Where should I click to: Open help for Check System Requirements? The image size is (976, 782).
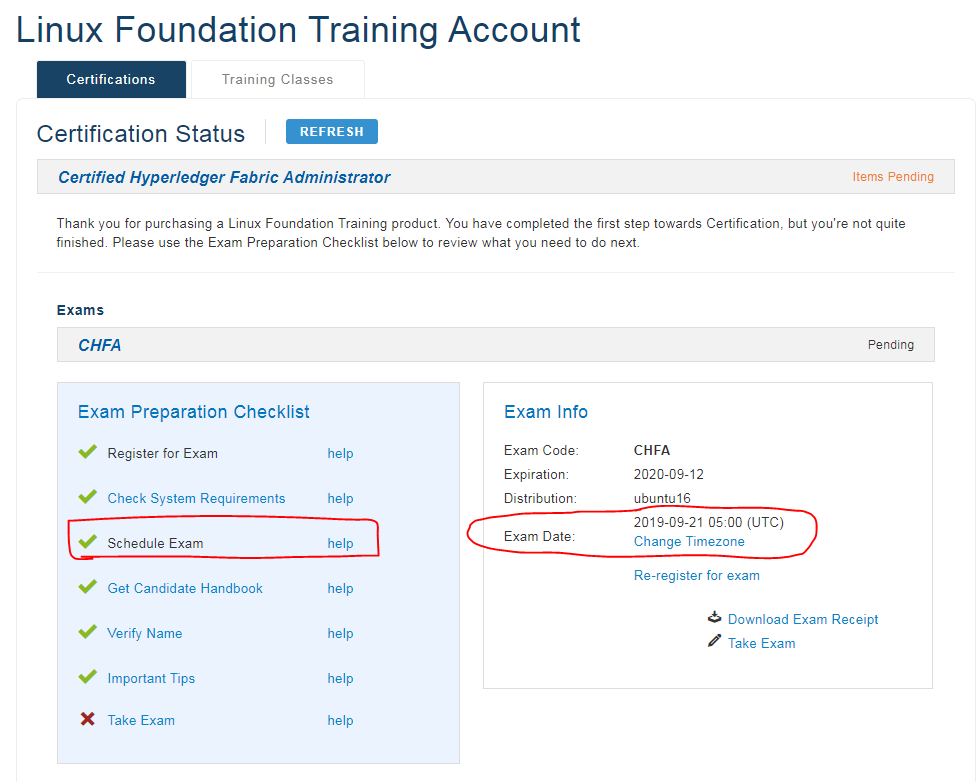coord(340,498)
